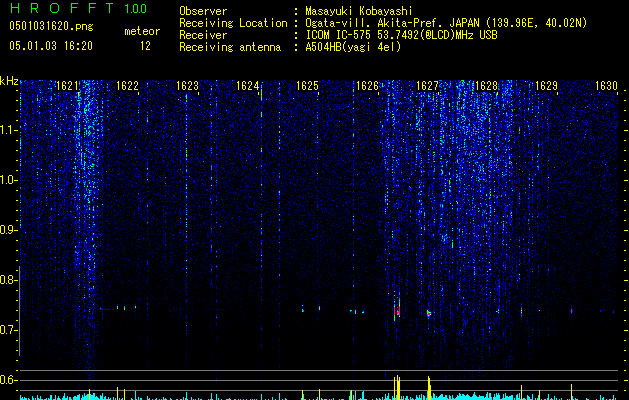The height and width of the screenshot is (400, 629).
Task: Click the red meteor echo just before 1627
Action: 397,310
